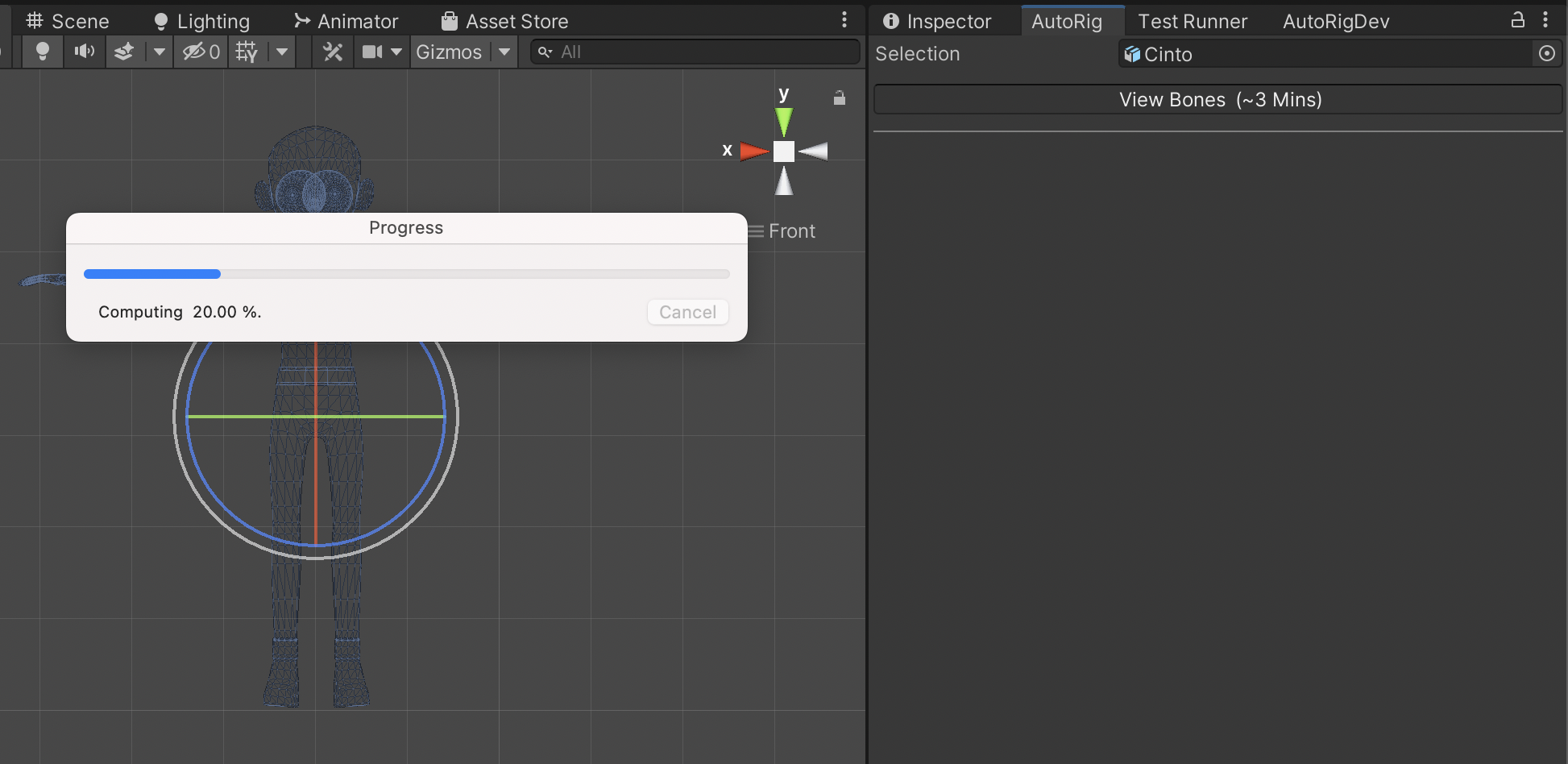Click the Computing progress bar
The image size is (1568, 764).
click(406, 274)
